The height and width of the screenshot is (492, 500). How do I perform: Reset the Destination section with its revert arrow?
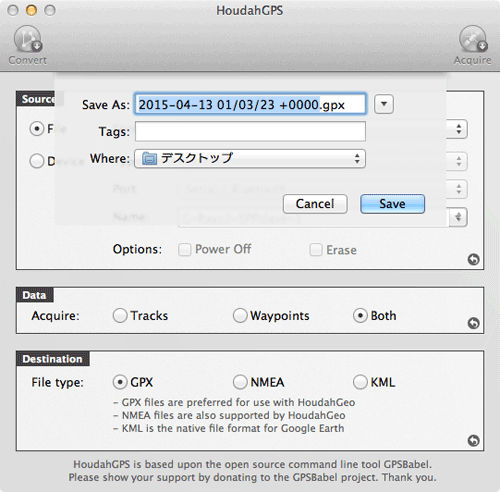pyautogui.click(x=473, y=441)
